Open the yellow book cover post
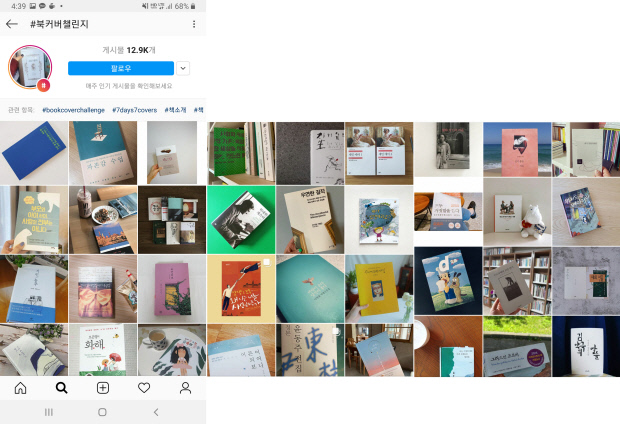620x424 pixels. pos(379,289)
